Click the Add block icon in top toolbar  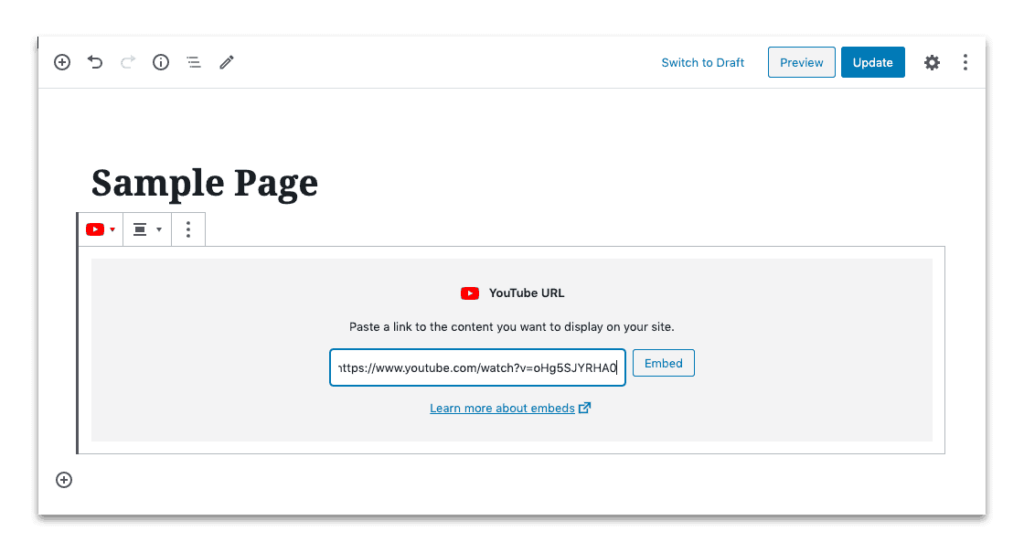(x=62, y=62)
